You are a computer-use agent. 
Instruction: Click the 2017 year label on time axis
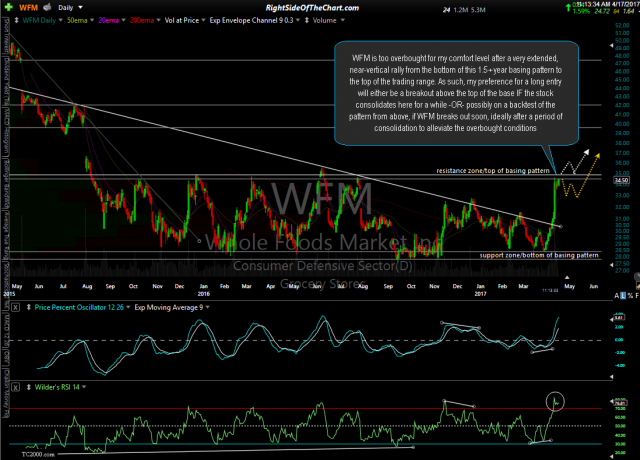pos(480,293)
